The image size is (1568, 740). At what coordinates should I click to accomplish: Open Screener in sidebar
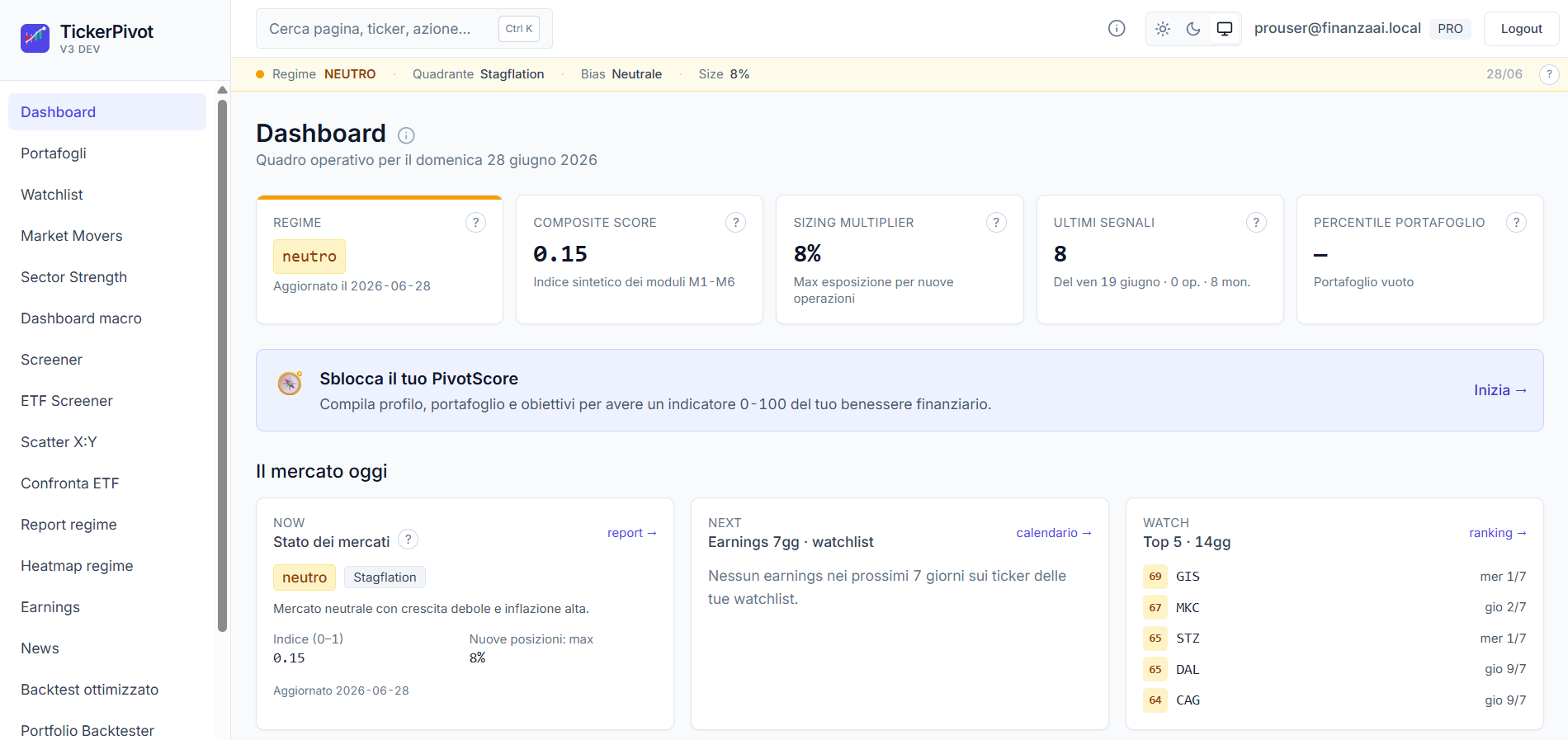pos(107,360)
